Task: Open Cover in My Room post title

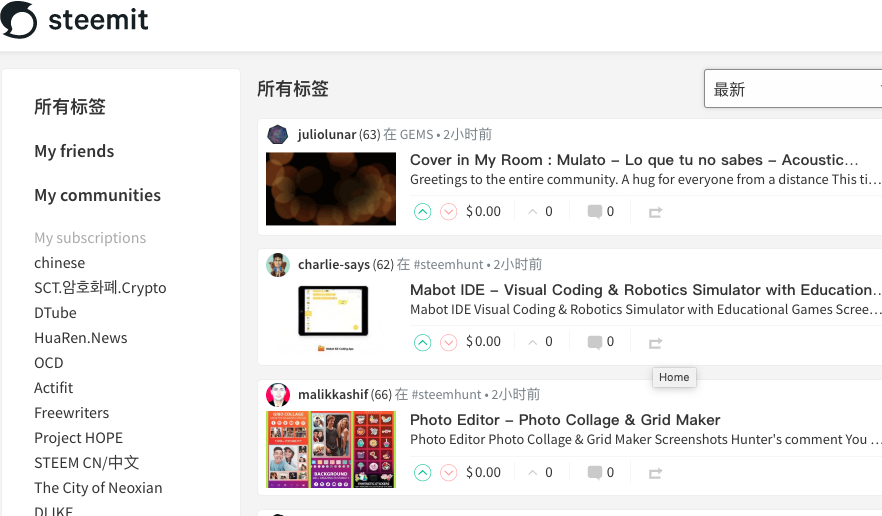Action: (634, 160)
